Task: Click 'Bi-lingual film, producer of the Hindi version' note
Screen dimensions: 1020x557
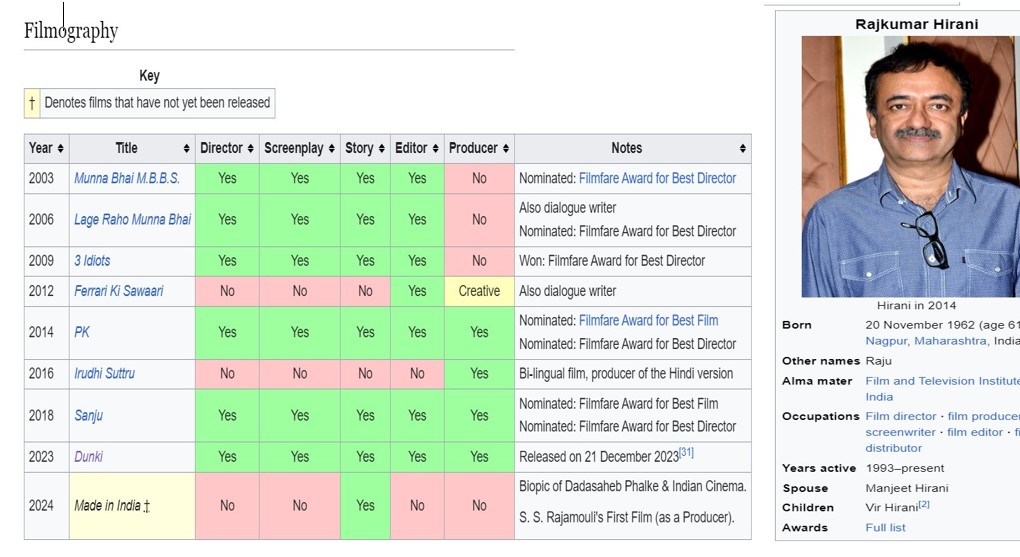Action: tap(626, 374)
